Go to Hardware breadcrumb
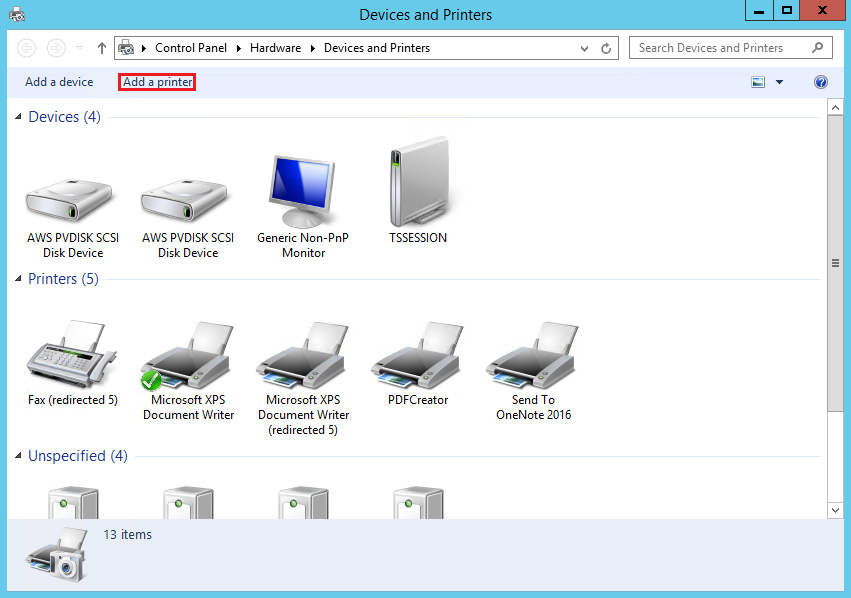The image size is (851, 598). click(x=275, y=48)
